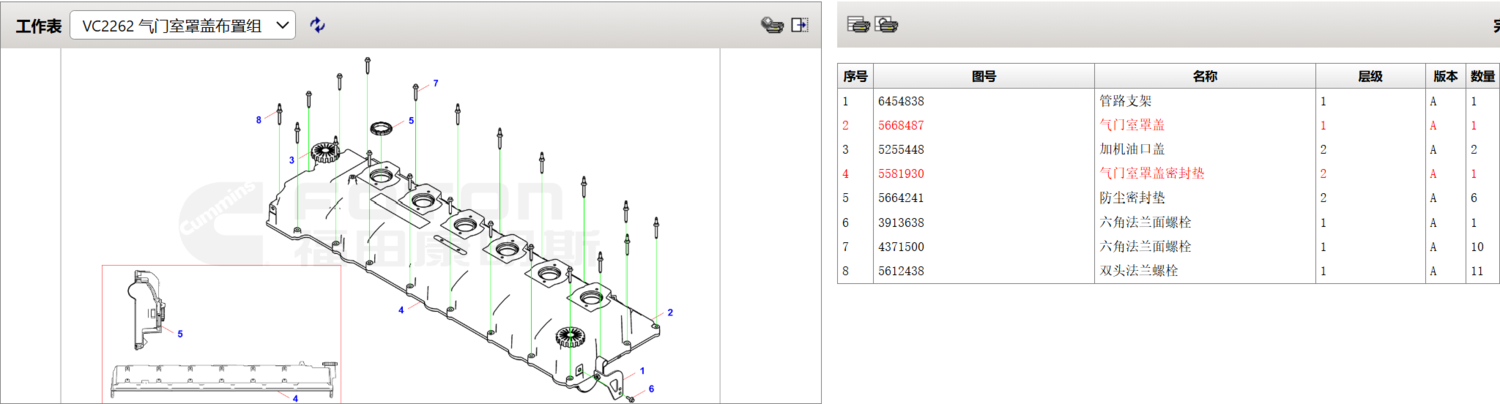Click the print diagram icon above the drawing
1500x404 pixels.
771,25
